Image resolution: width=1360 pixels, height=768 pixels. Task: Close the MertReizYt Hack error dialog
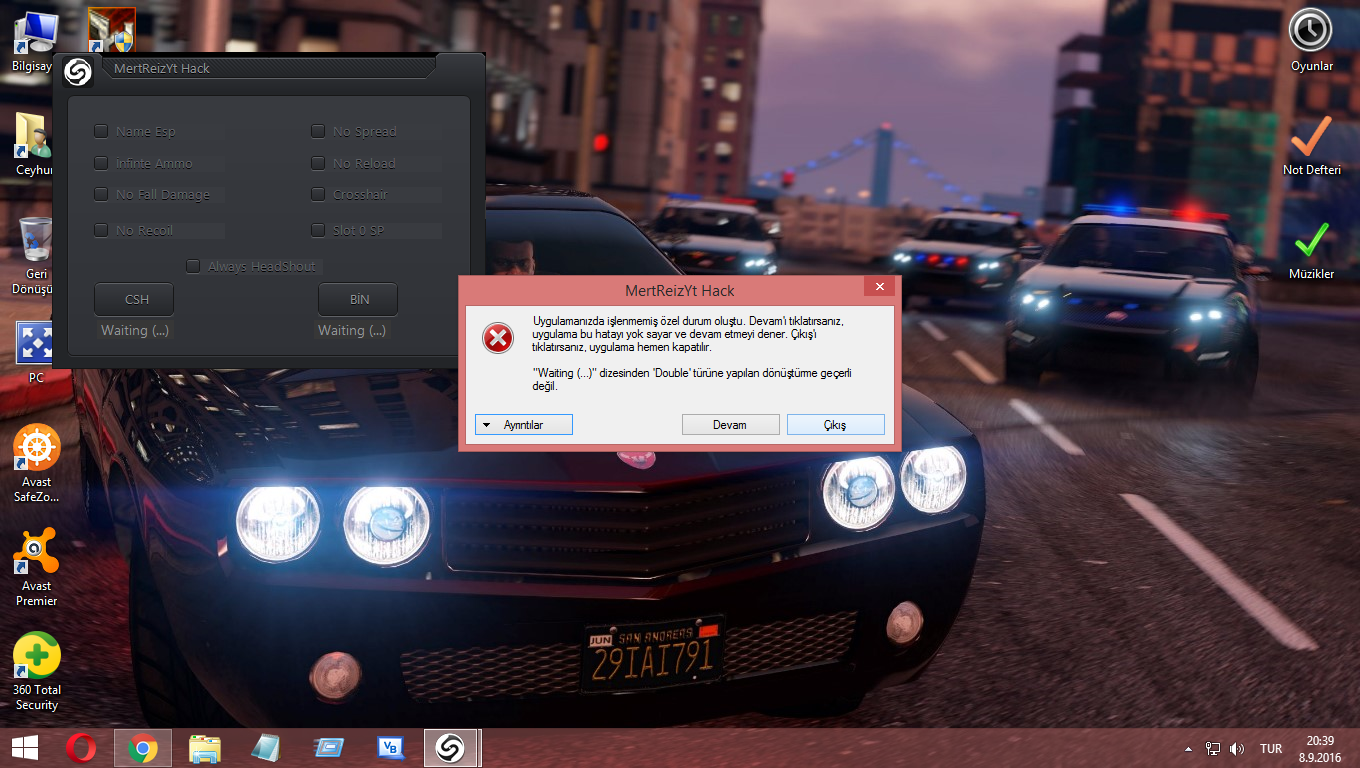coord(880,288)
